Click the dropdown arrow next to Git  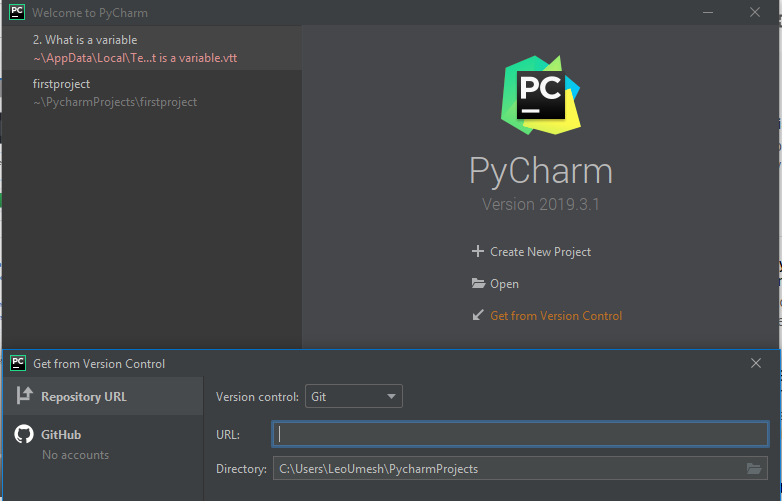point(391,397)
